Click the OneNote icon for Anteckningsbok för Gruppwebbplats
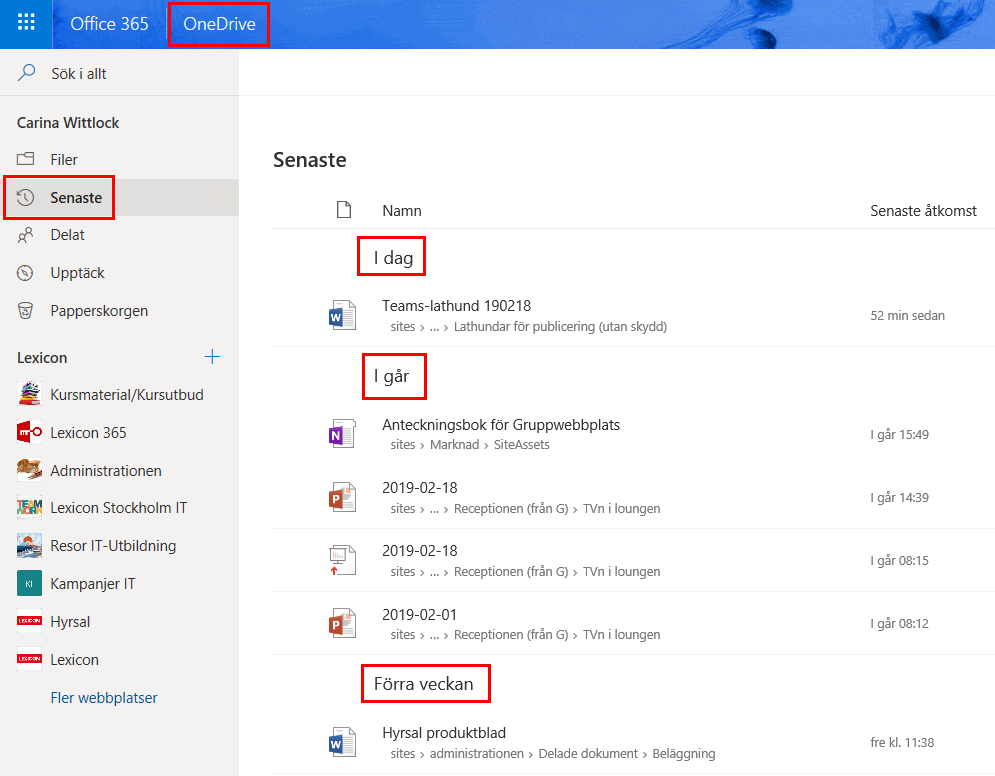 point(343,434)
